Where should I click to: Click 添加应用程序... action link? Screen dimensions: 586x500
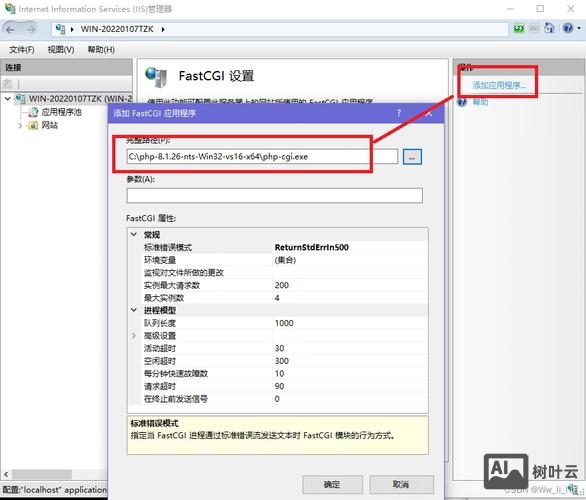point(499,85)
